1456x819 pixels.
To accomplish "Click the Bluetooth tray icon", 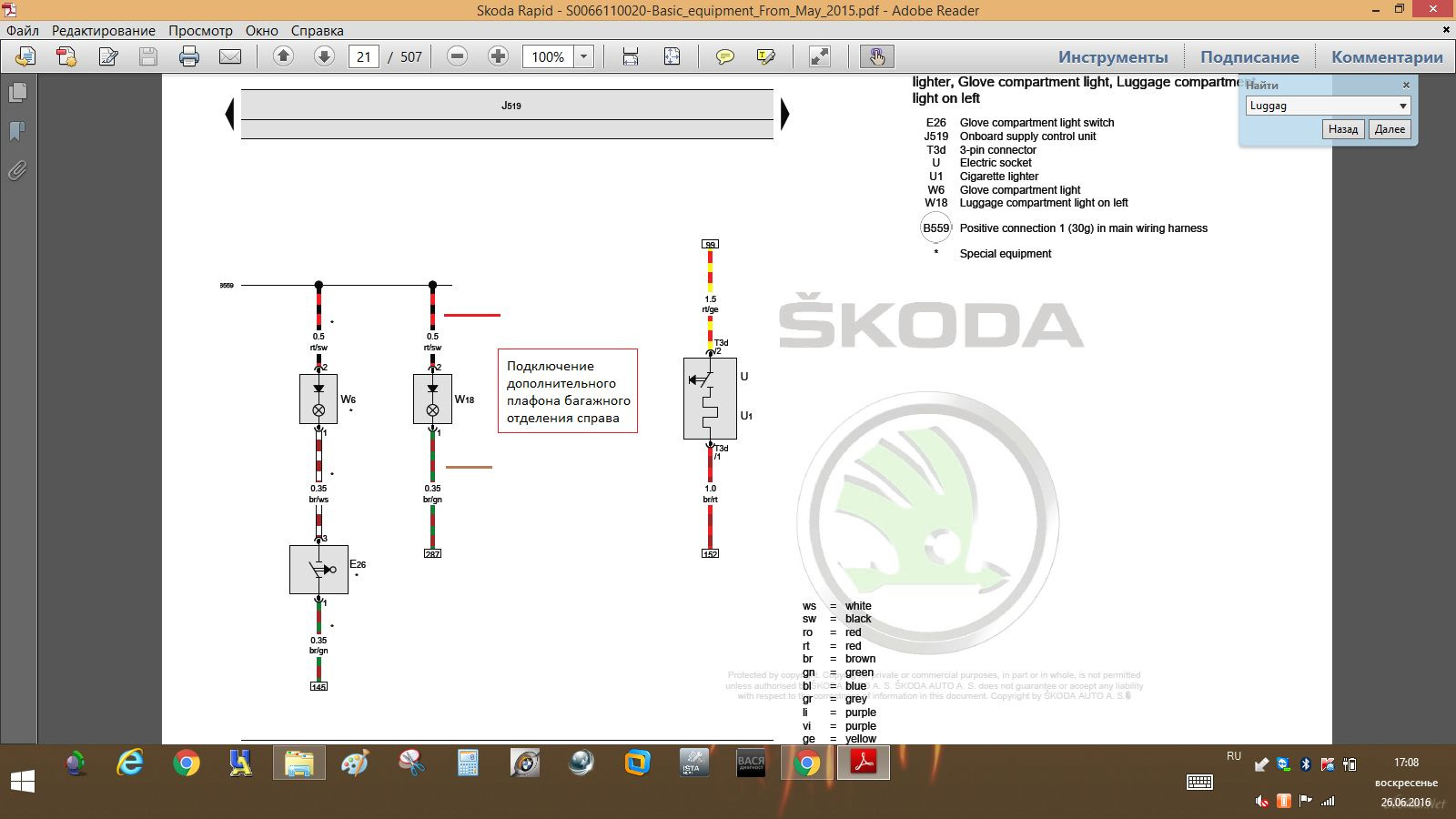I will (1305, 764).
